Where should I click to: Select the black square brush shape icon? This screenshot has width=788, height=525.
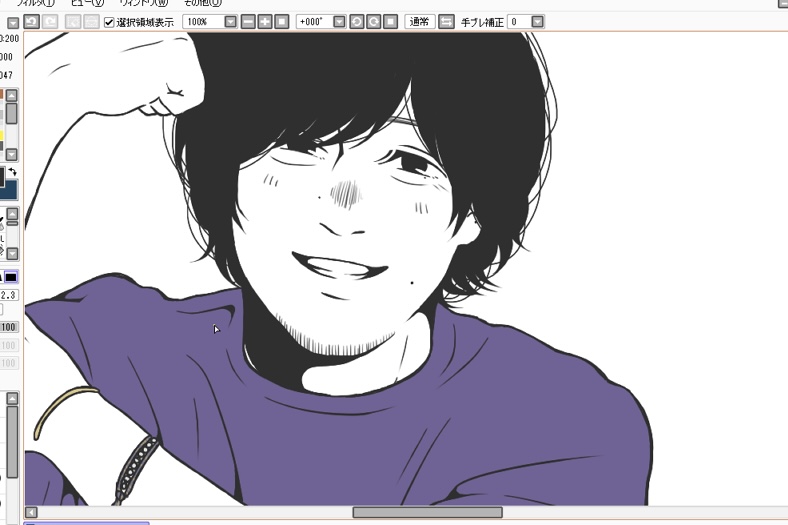11,277
